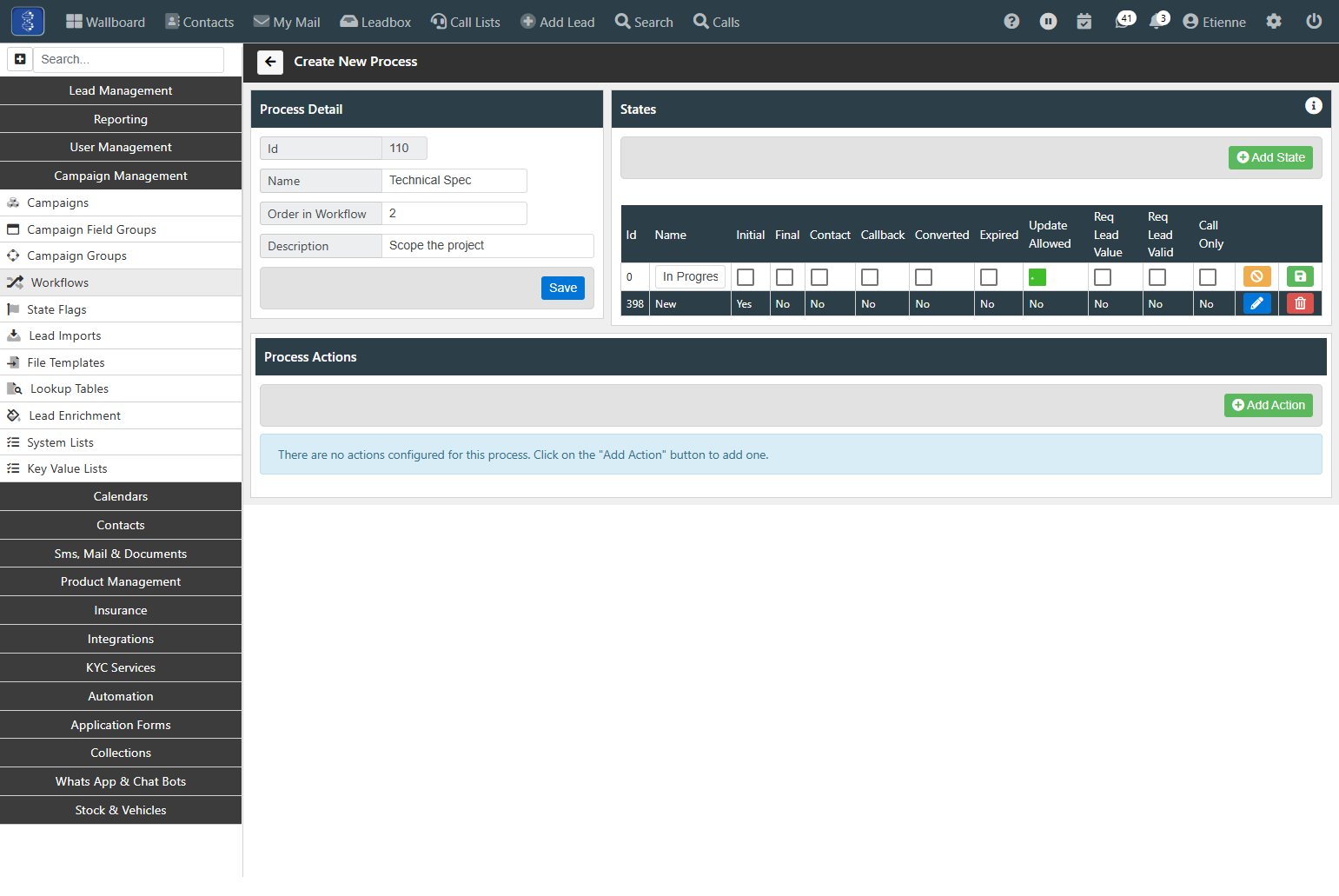Open the States info icon
Image resolution: width=1339 pixels, height=896 pixels.
click(x=1313, y=106)
